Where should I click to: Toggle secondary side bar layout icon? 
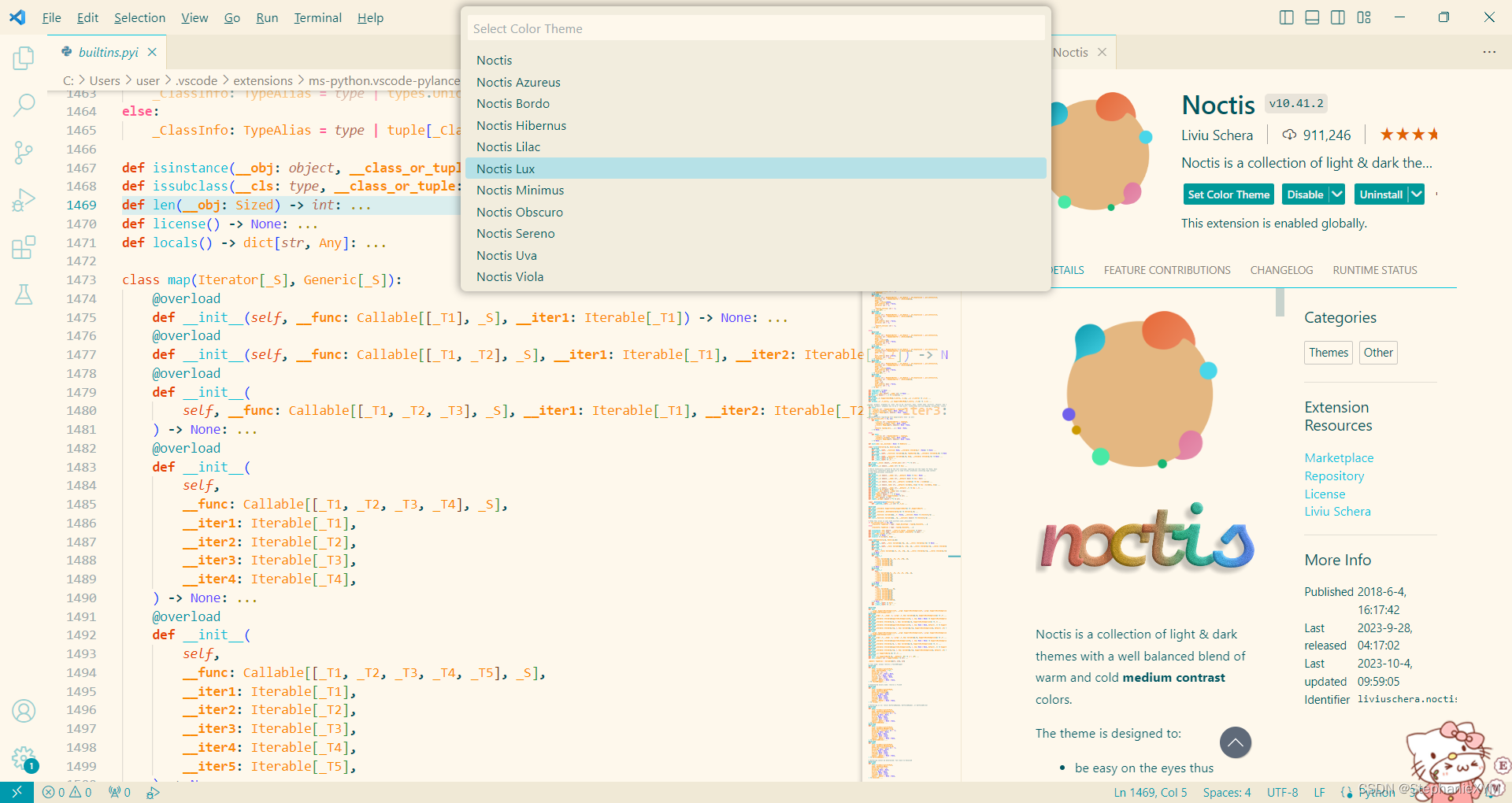(1338, 17)
